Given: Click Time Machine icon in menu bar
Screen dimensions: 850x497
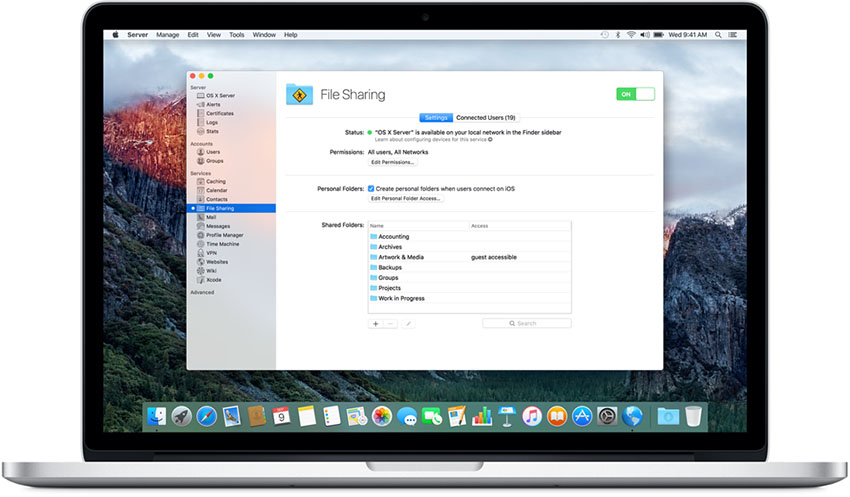Looking at the screenshot, I should coord(604,35).
